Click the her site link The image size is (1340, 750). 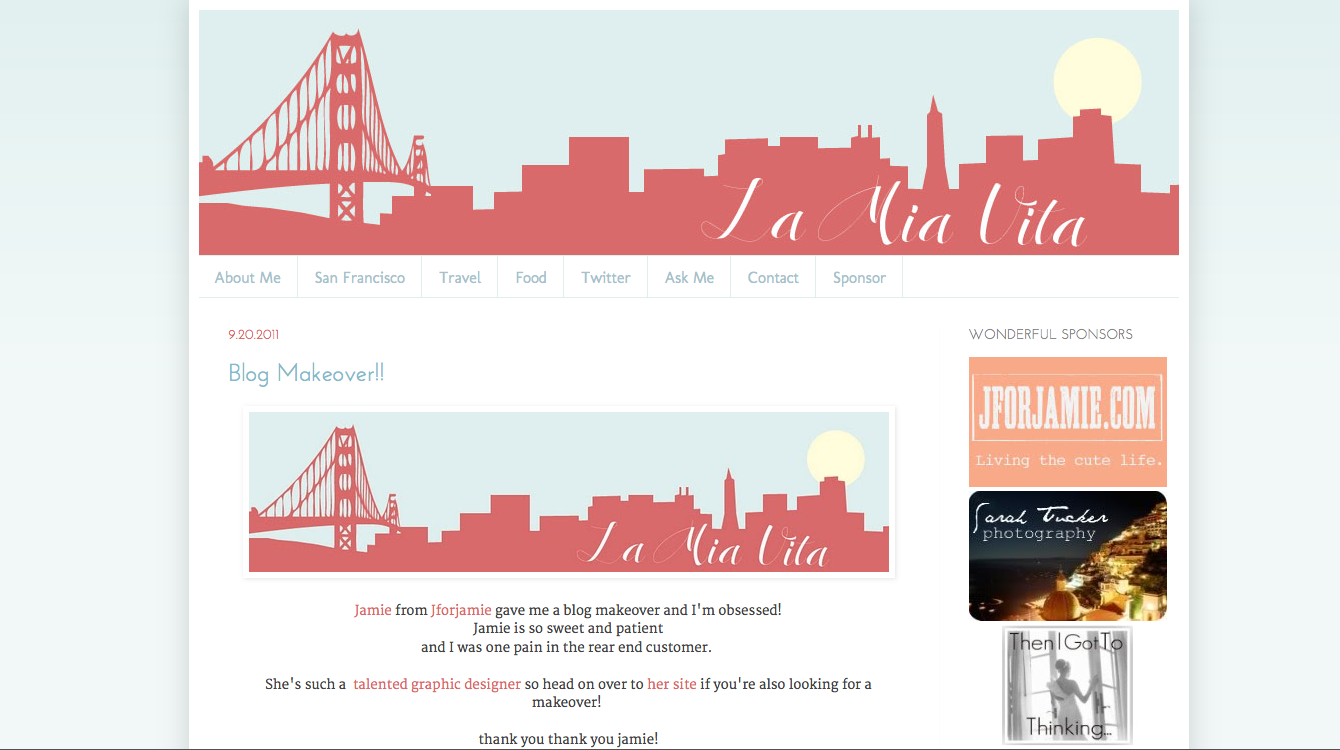(672, 684)
